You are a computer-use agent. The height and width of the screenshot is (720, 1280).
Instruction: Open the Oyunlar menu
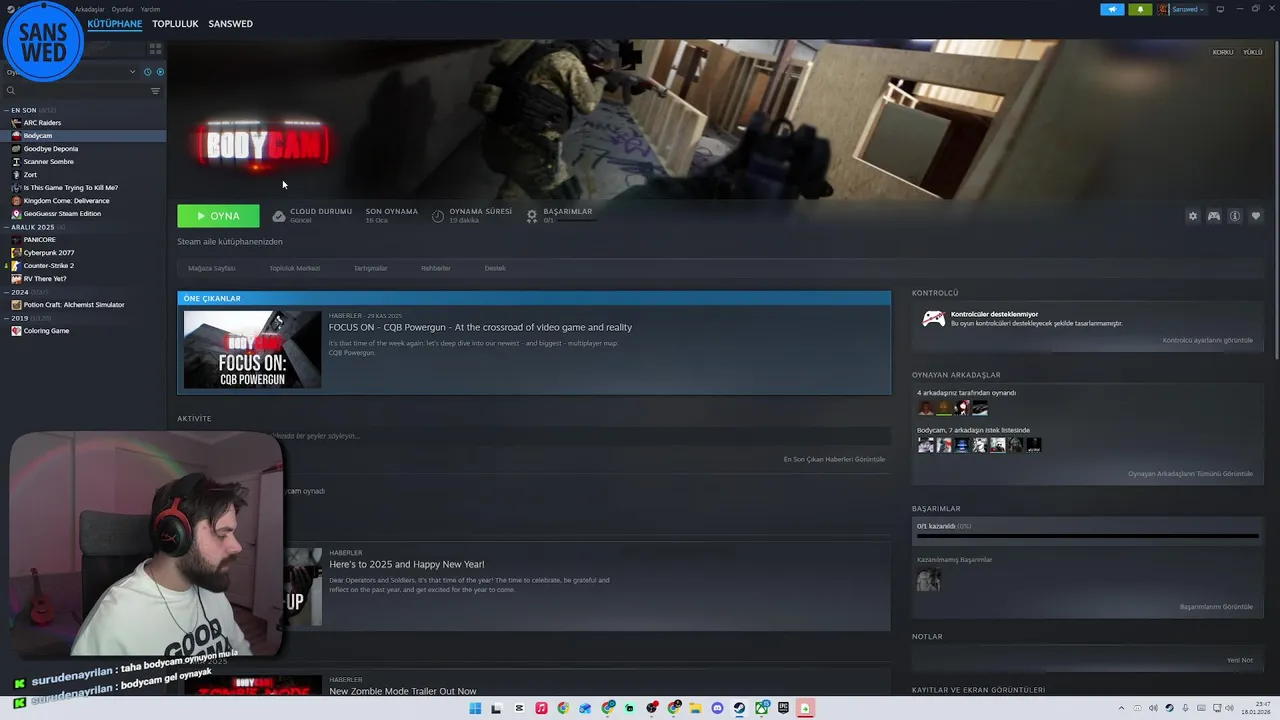click(x=122, y=9)
